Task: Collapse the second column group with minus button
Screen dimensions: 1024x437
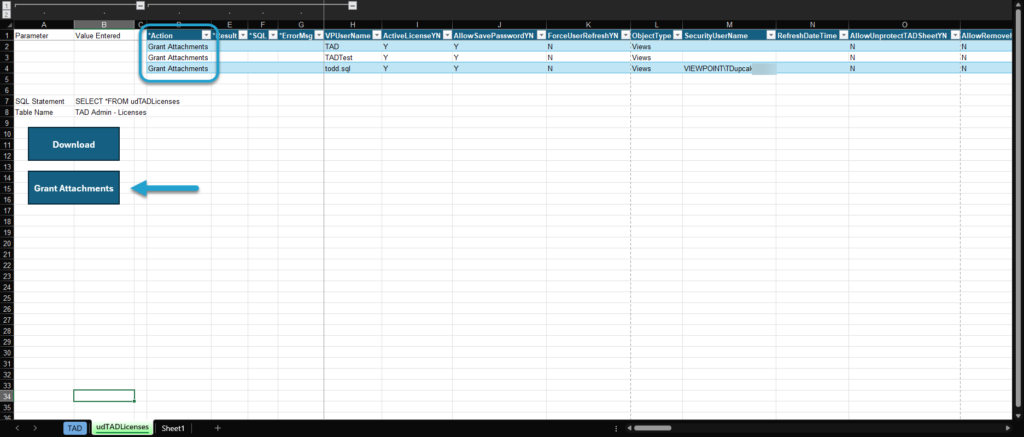Action: tap(353, 5)
